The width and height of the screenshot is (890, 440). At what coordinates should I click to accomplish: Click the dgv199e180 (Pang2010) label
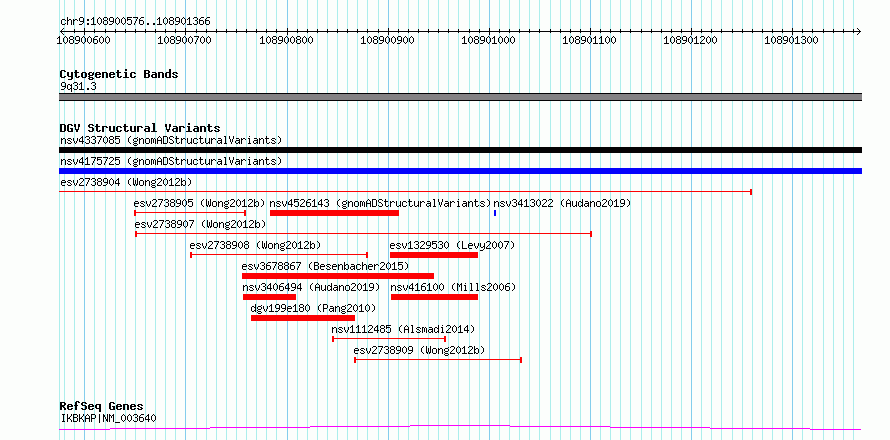click(313, 308)
